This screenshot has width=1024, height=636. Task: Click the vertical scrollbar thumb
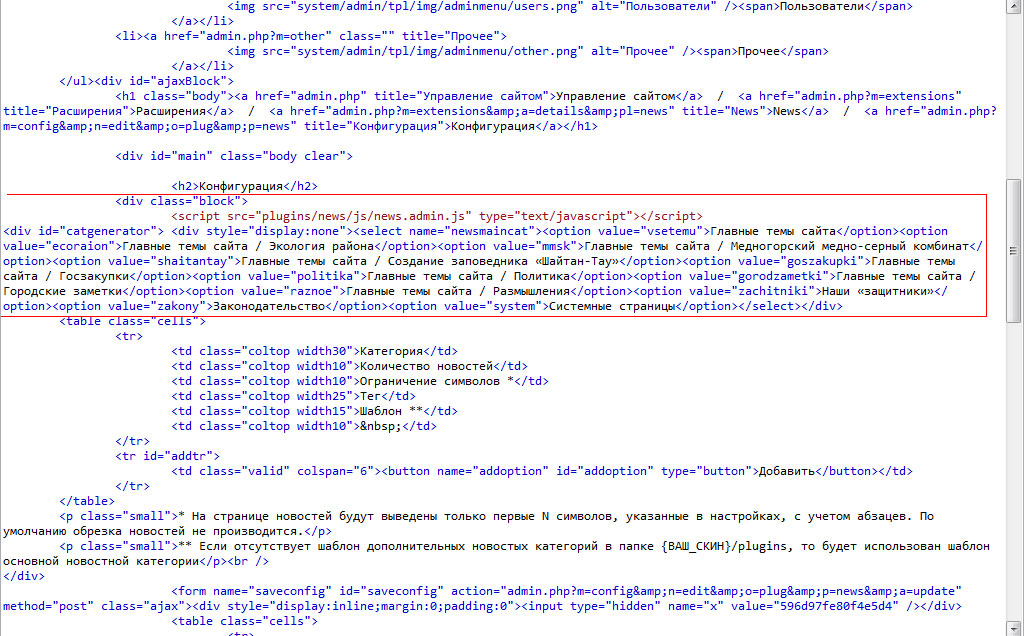(x=1014, y=251)
